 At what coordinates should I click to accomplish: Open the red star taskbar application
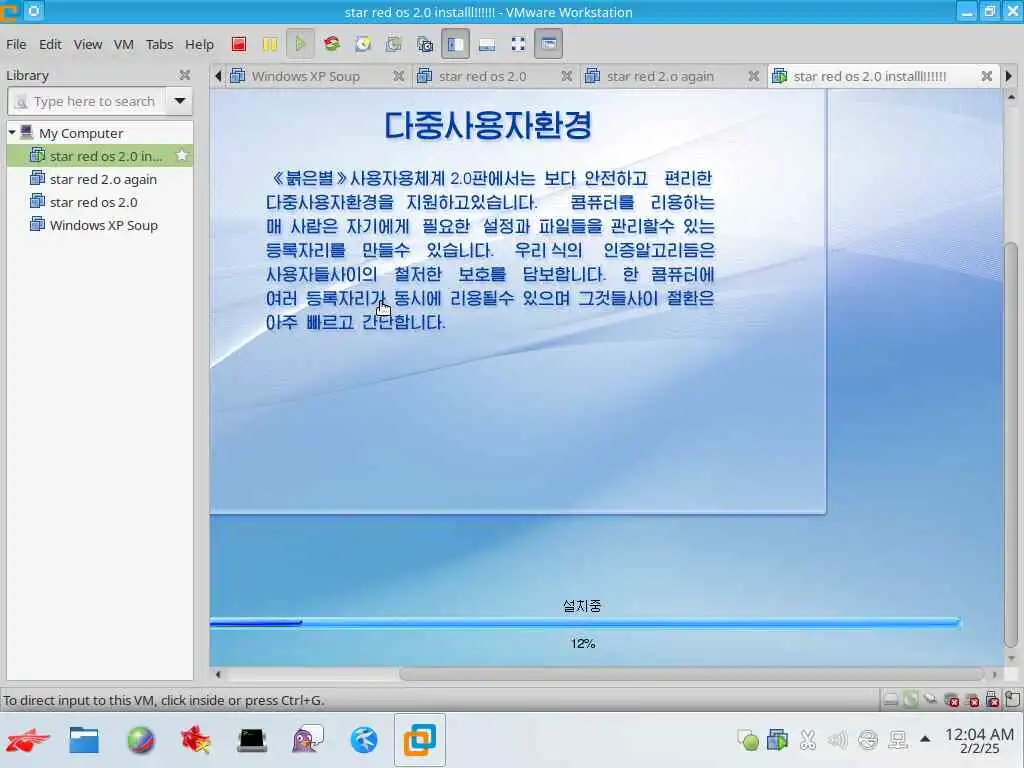click(196, 740)
